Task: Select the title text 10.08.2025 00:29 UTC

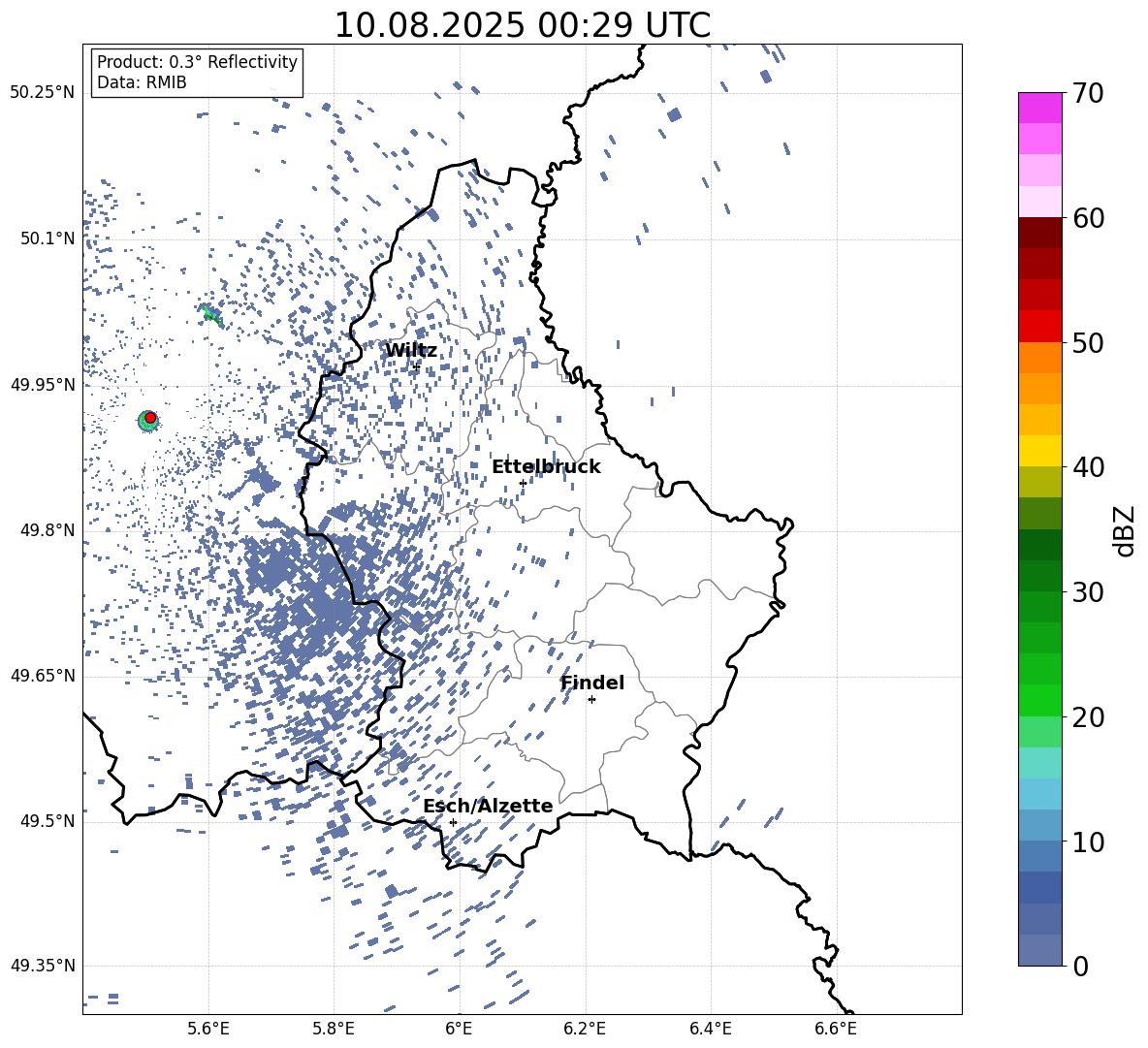Action: click(522, 25)
